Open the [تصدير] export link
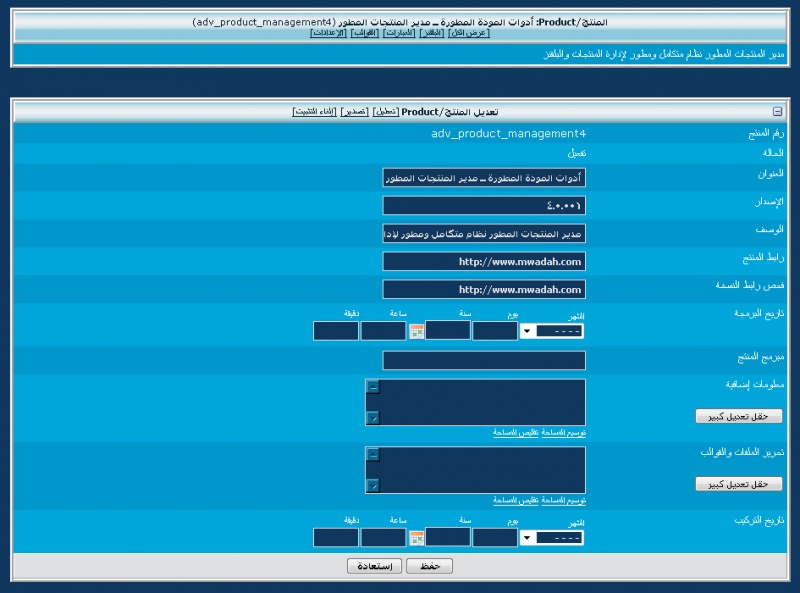This screenshot has height=593, width=800. click(x=355, y=112)
